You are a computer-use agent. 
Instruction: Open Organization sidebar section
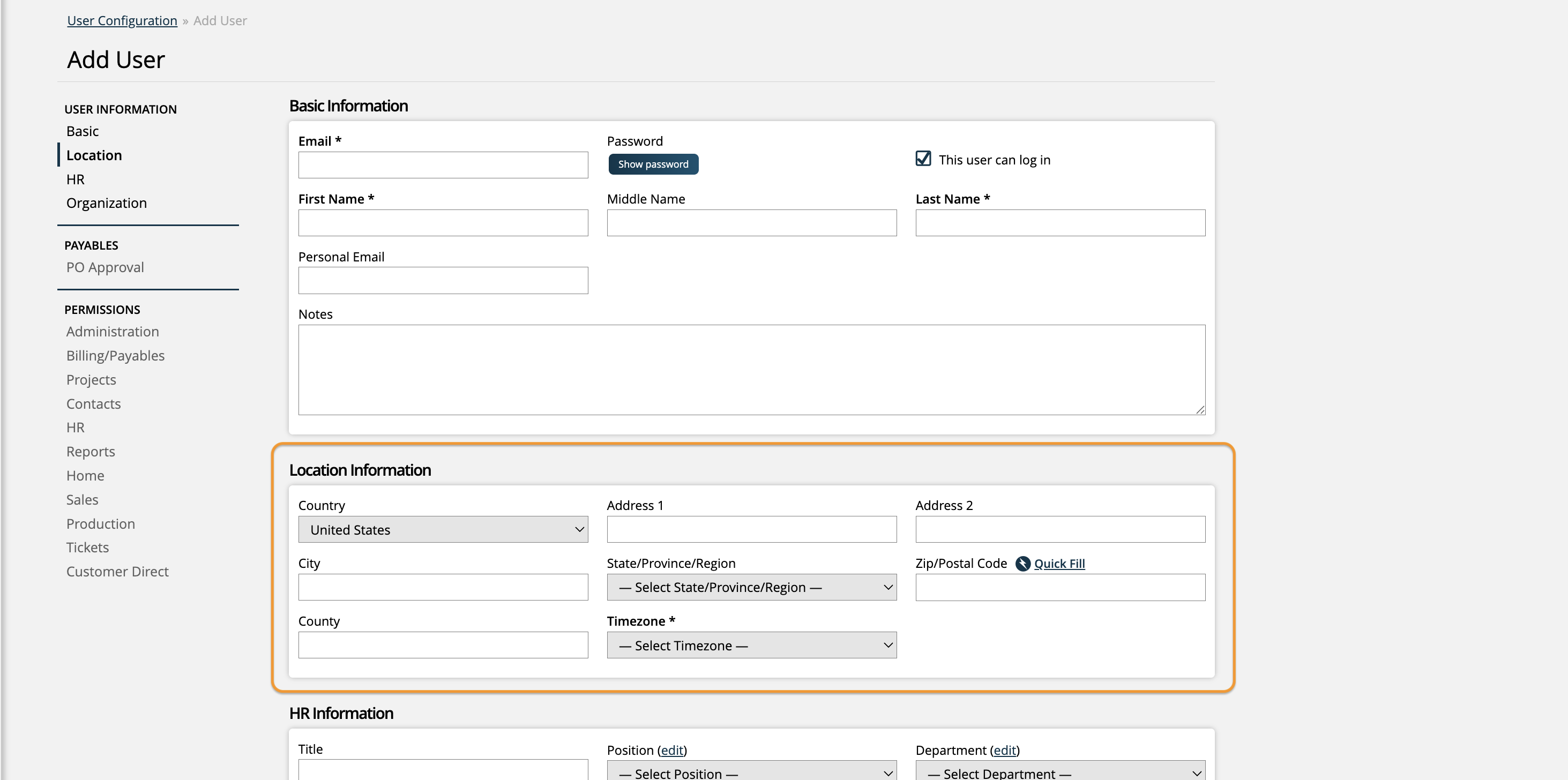pyautogui.click(x=107, y=203)
